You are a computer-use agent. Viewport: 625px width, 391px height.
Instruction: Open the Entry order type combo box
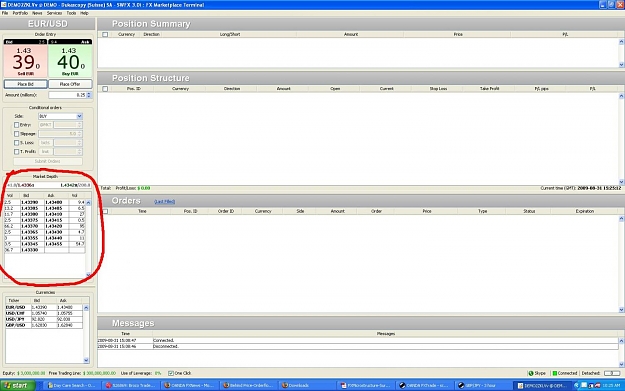46,125
